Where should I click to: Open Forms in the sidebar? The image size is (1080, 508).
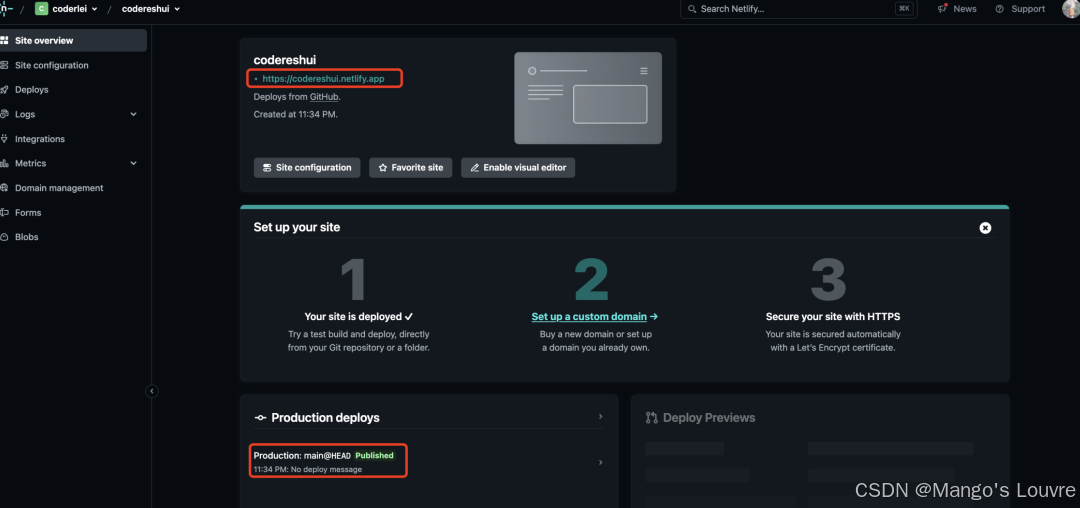pos(28,213)
